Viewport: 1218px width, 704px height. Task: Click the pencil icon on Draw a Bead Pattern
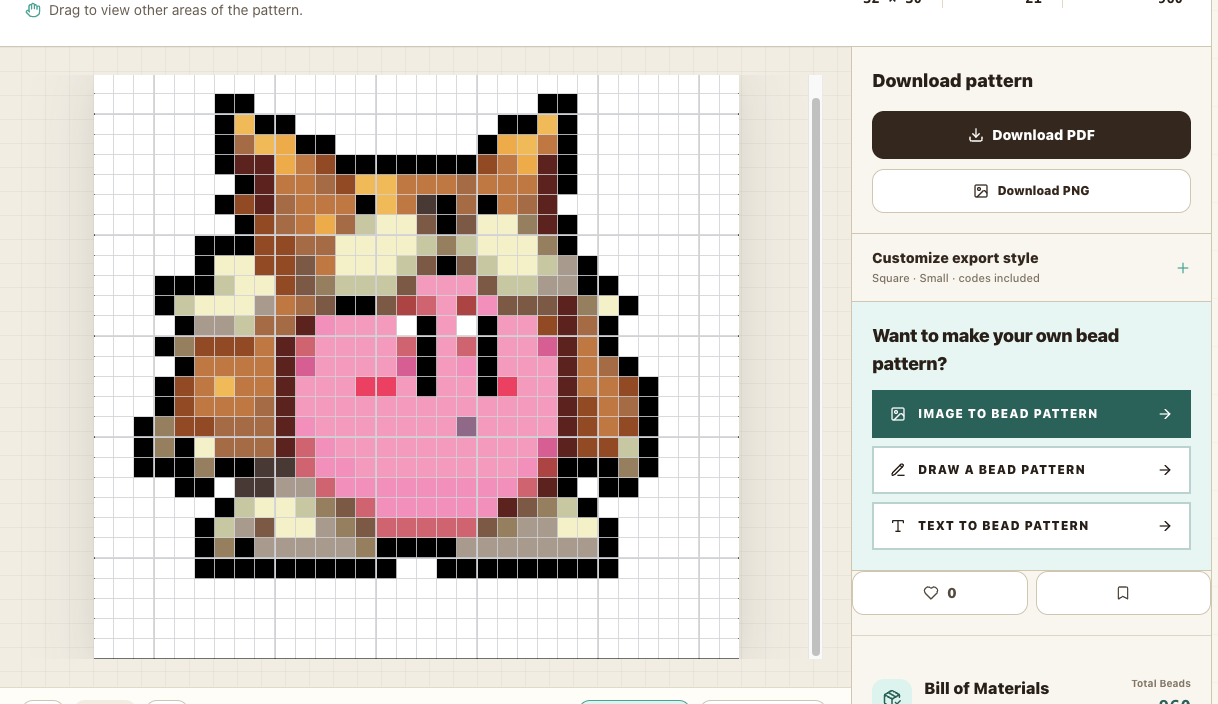coord(898,470)
